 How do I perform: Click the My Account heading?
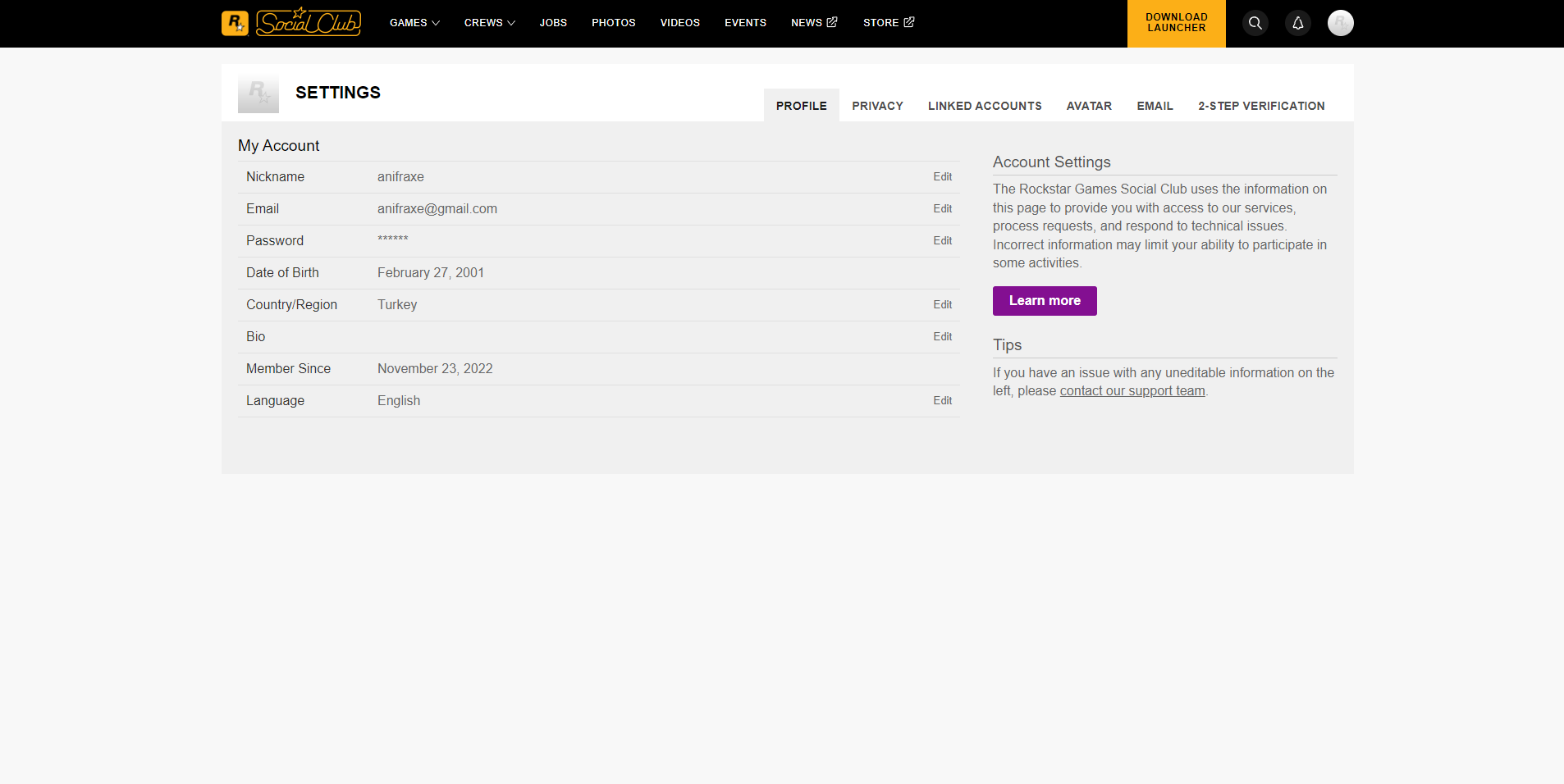[279, 146]
